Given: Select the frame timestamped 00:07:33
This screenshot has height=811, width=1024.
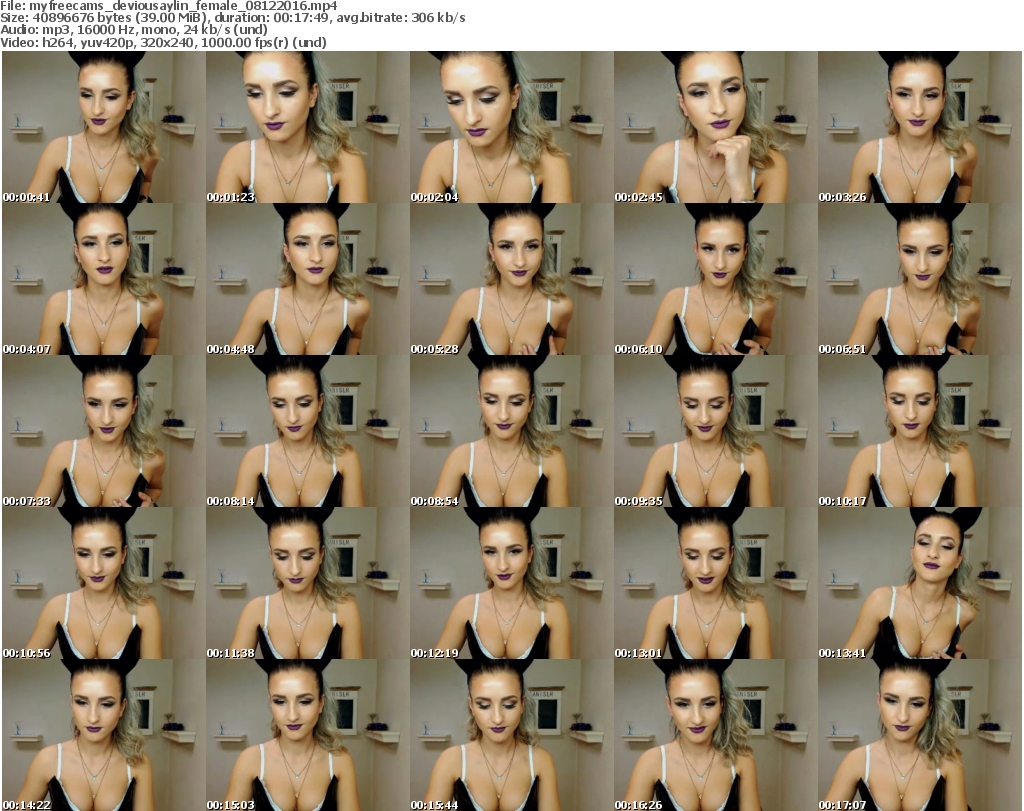Looking at the screenshot, I should (103, 432).
